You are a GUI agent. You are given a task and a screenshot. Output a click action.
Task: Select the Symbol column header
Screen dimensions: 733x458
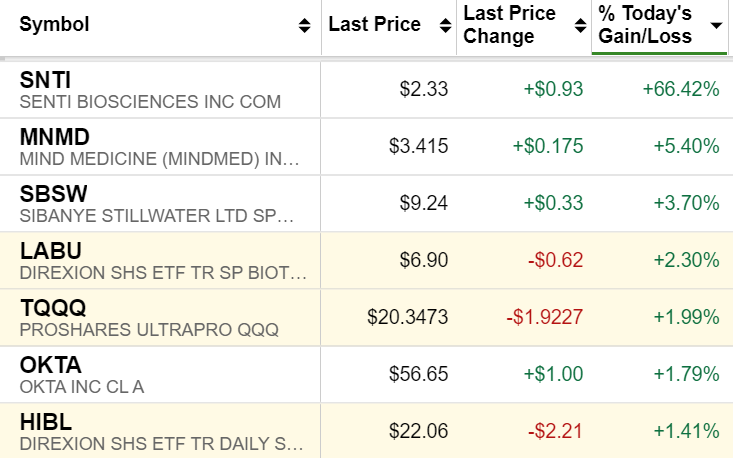(54, 25)
